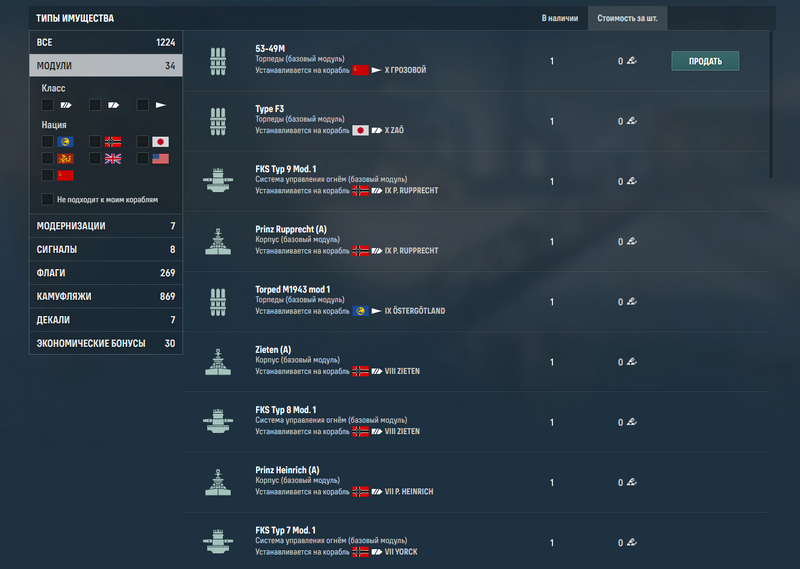
Task: Select the МОДУЛИ category
Action: (106, 65)
